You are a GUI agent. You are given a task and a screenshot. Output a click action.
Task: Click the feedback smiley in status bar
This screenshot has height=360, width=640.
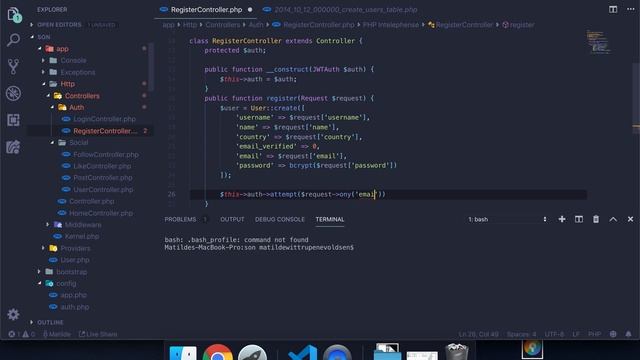pyautogui.click(x=613, y=334)
